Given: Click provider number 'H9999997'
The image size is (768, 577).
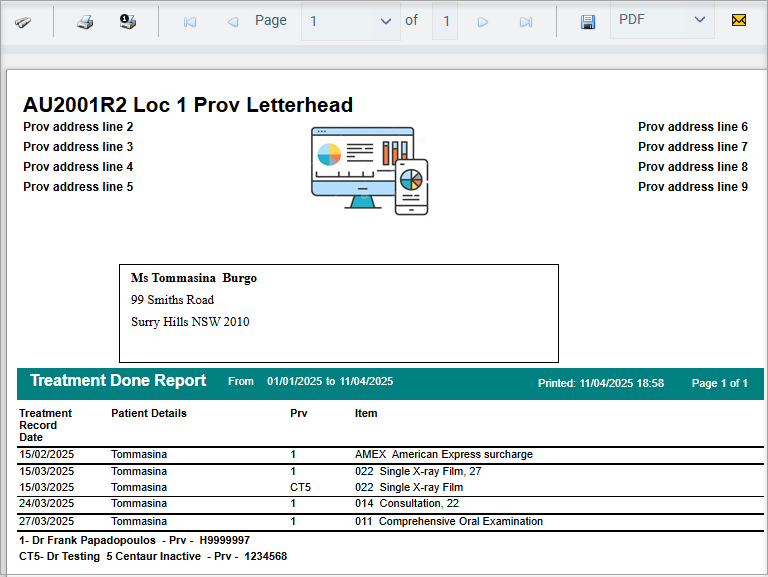Looking at the screenshot, I should 224,541.
